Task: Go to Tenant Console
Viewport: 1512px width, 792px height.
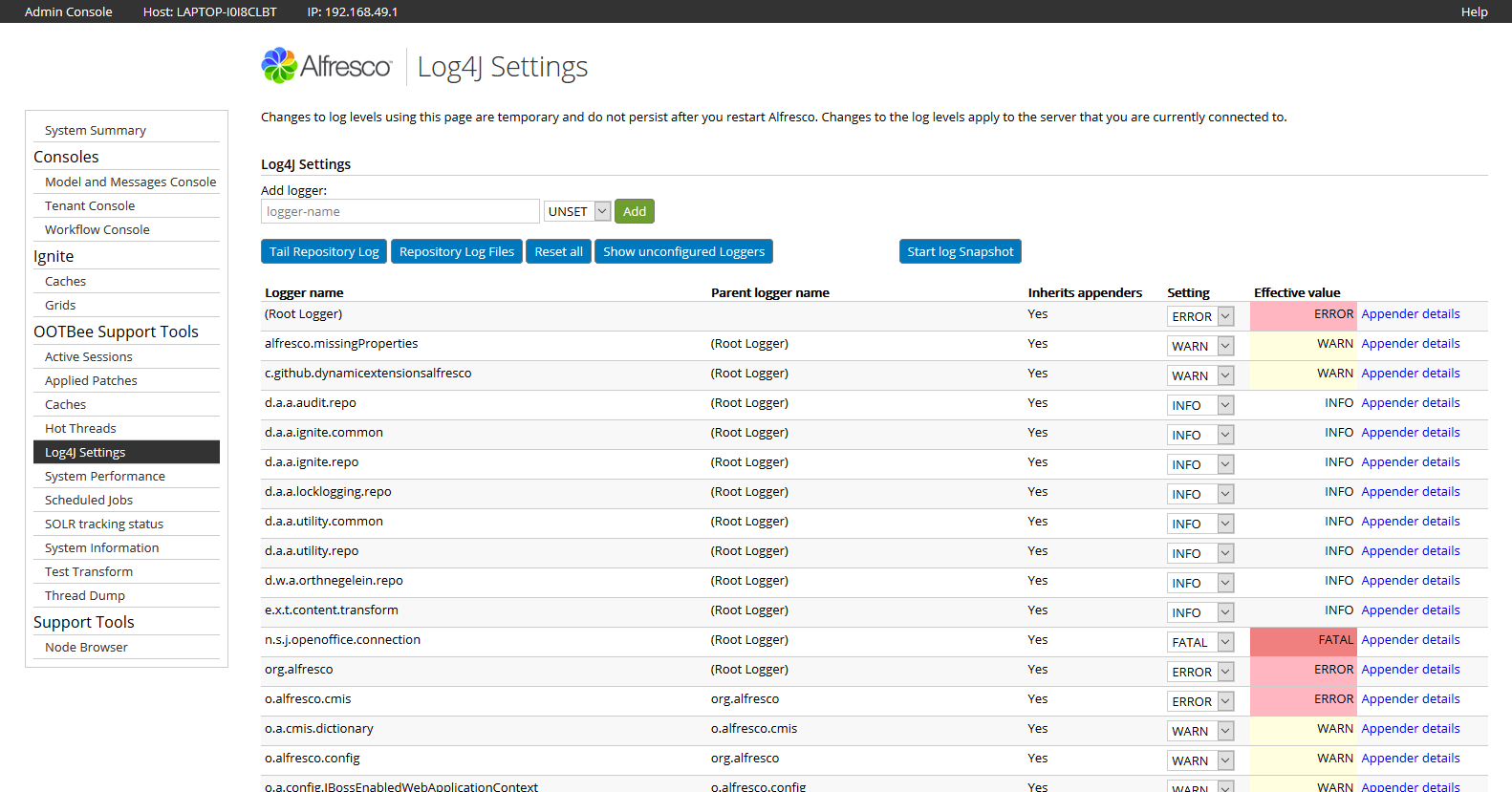Action: pos(90,205)
